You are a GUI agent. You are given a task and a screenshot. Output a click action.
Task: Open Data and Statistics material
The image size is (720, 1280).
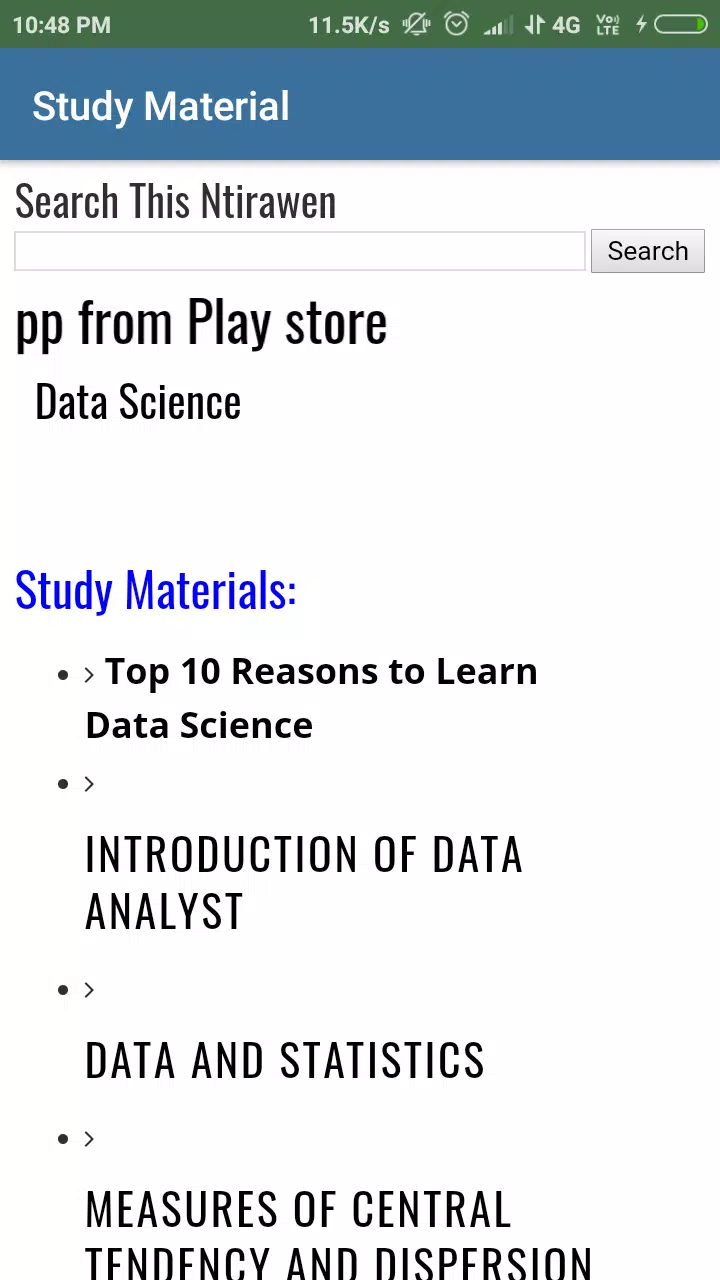click(x=285, y=1060)
